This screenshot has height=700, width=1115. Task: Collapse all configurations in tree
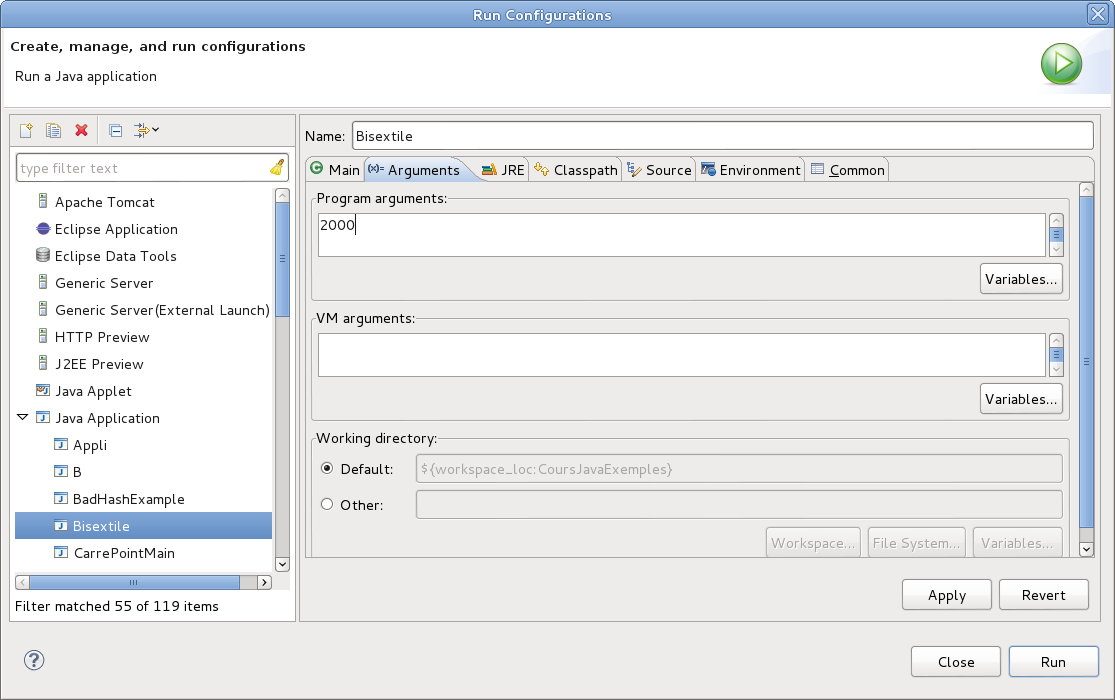pos(115,130)
